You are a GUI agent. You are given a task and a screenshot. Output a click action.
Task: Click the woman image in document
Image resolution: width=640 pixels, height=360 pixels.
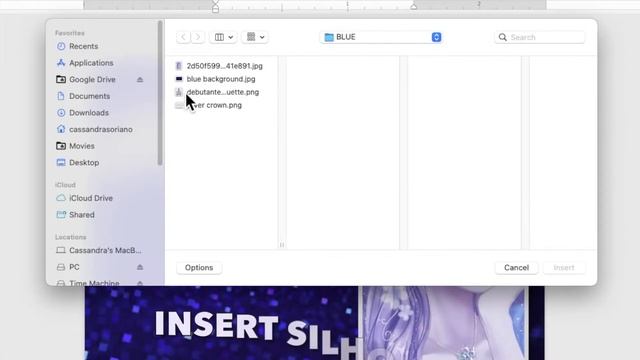(443, 323)
